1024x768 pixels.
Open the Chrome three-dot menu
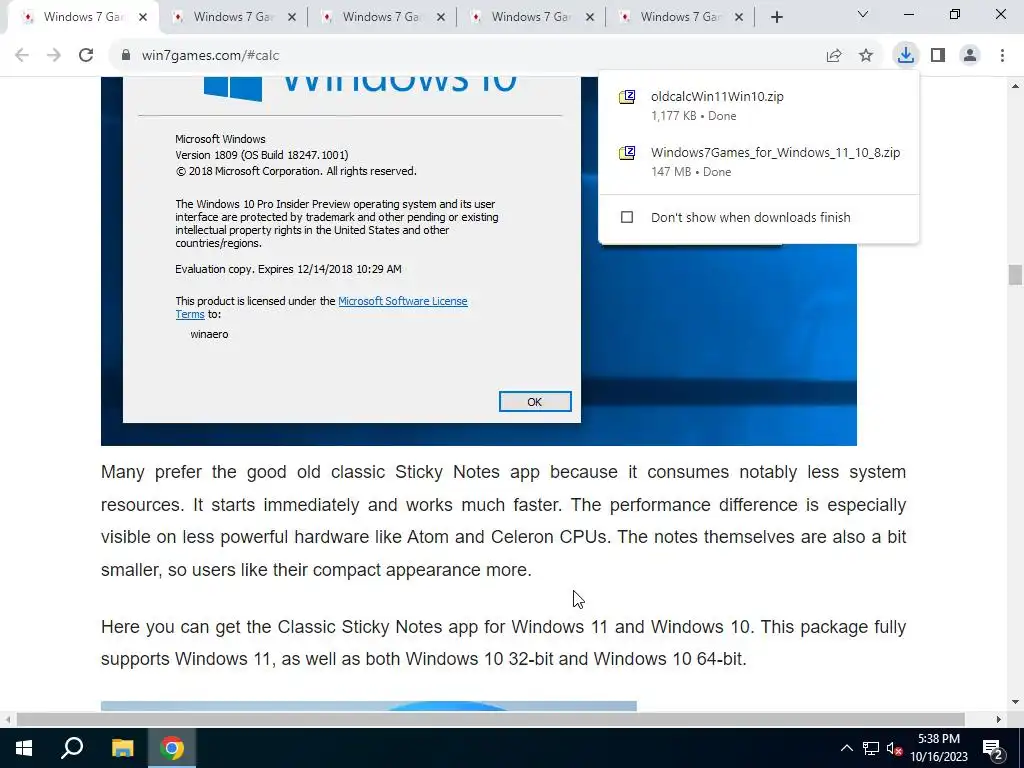[1002, 56]
